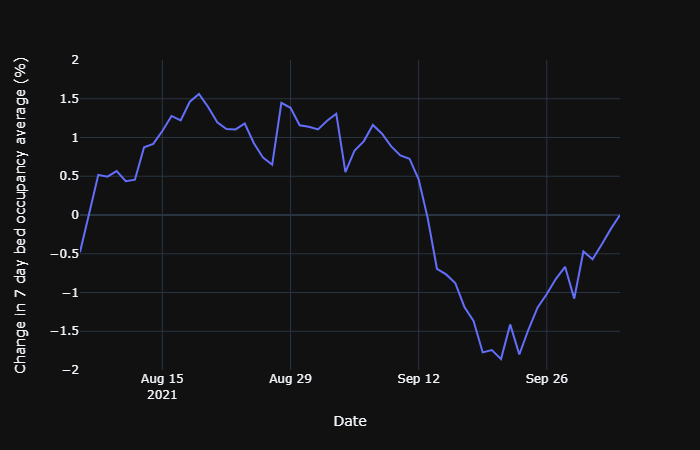
Task: Click the 'Sep 12' x-axis tick label
Action: pyautogui.click(x=418, y=379)
